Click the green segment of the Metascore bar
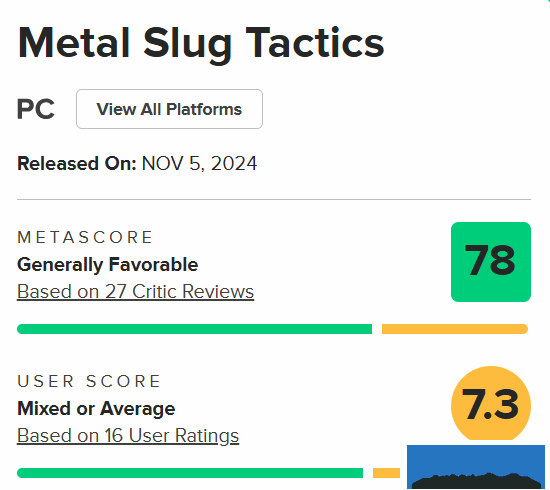 click(x=194, y=329)
